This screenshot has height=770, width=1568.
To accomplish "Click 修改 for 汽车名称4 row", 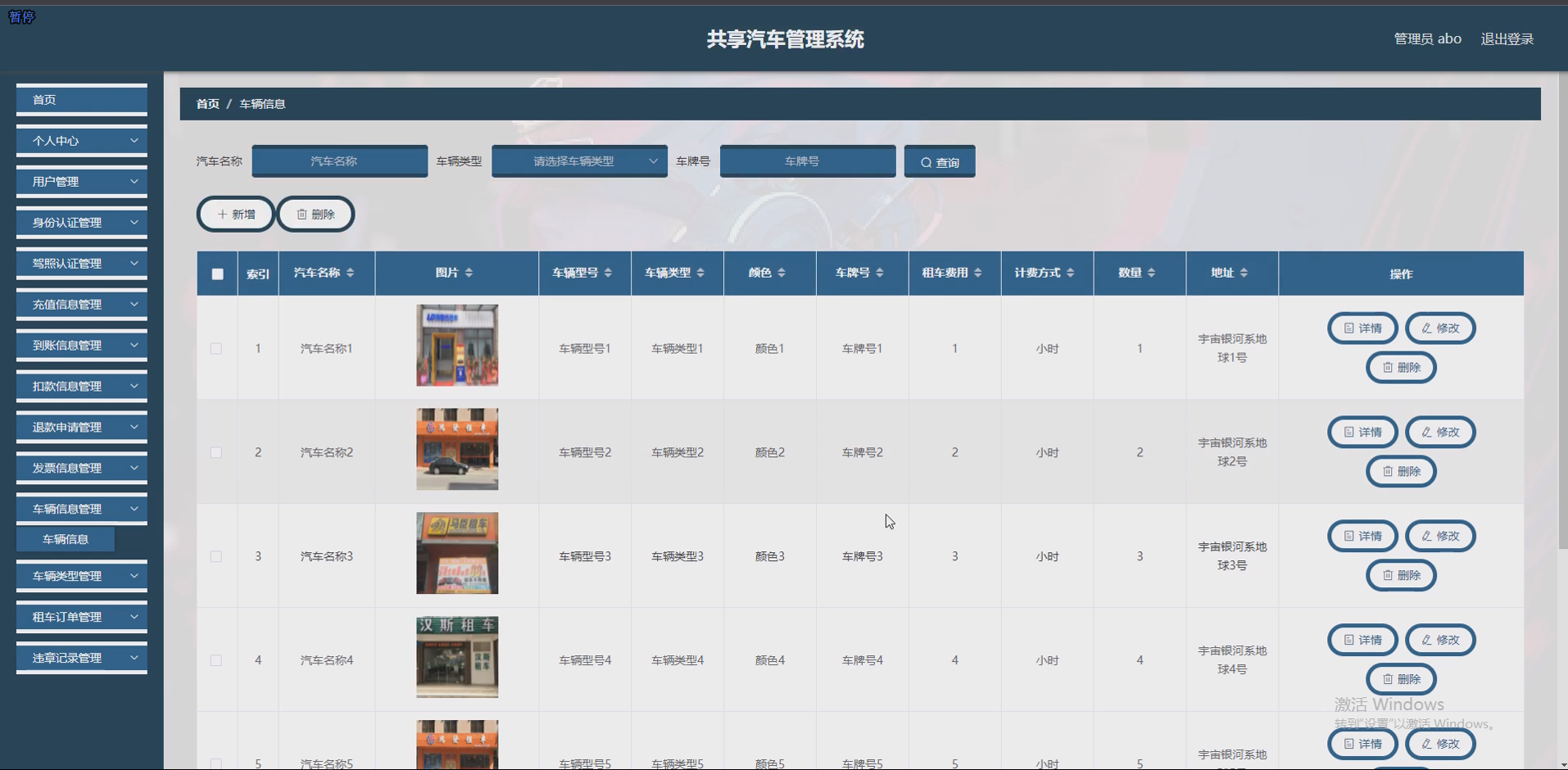I will tap(1440, 641).
